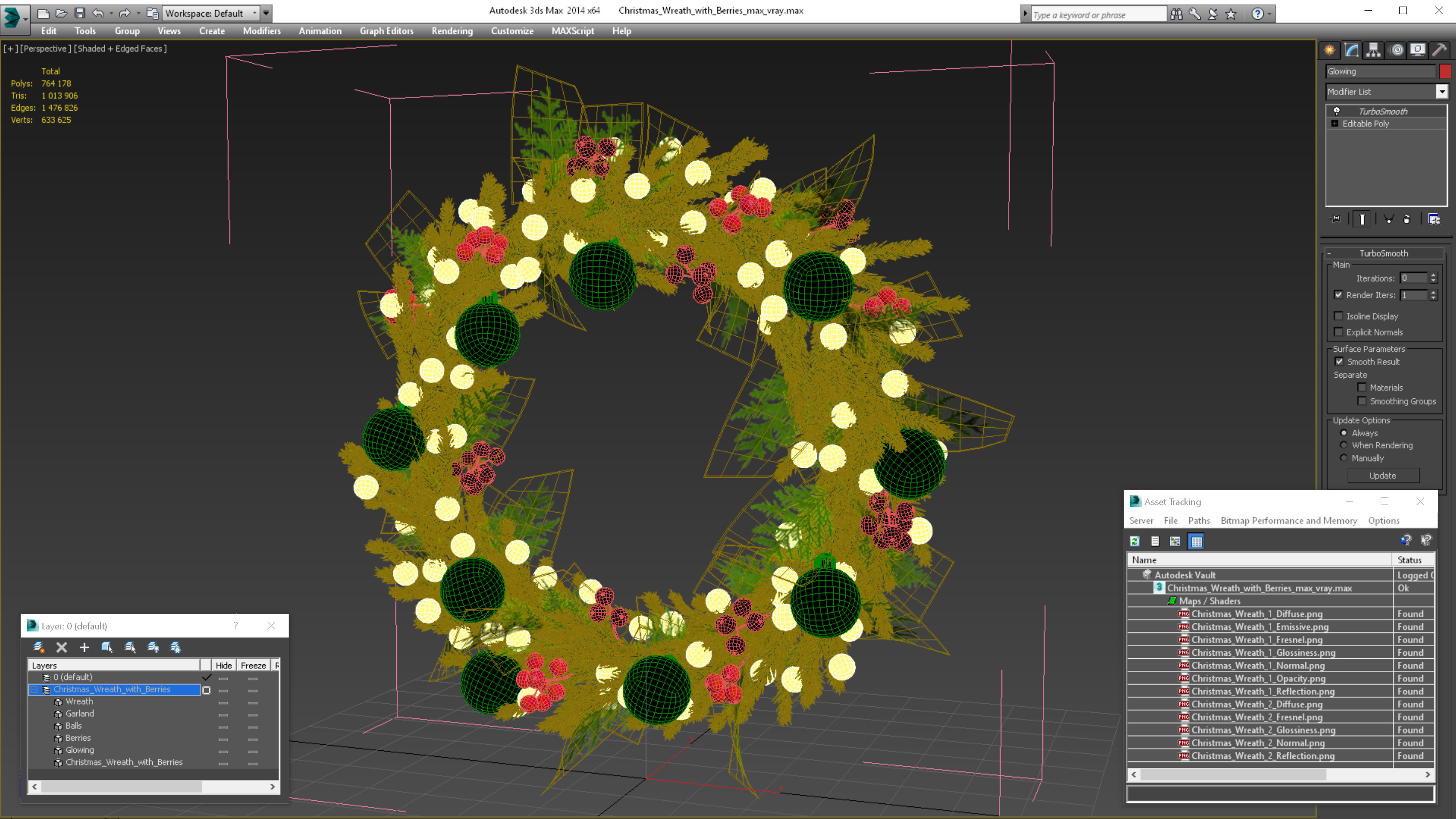Open the Modifiers menu
The height and width of the screenshot is (819, 1456).
tap(262, 31)
